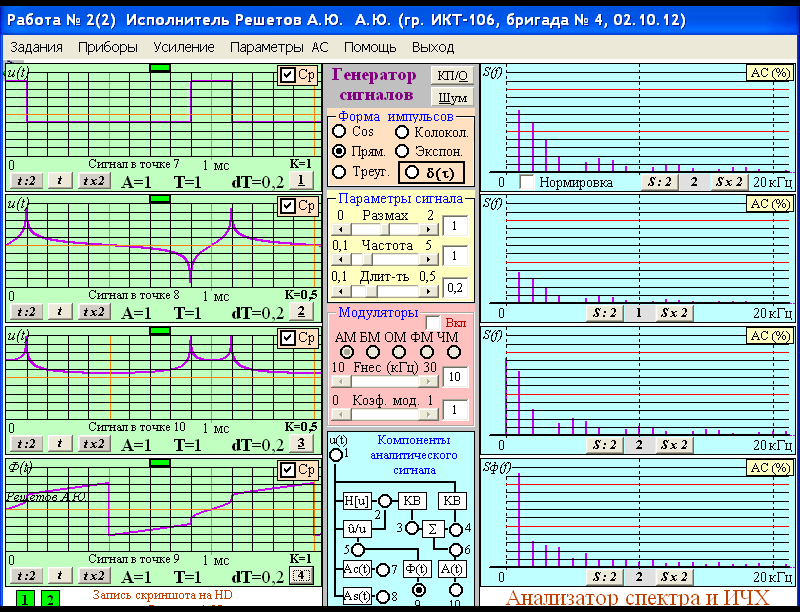Select the ФМ modulation type

[427, 352]
